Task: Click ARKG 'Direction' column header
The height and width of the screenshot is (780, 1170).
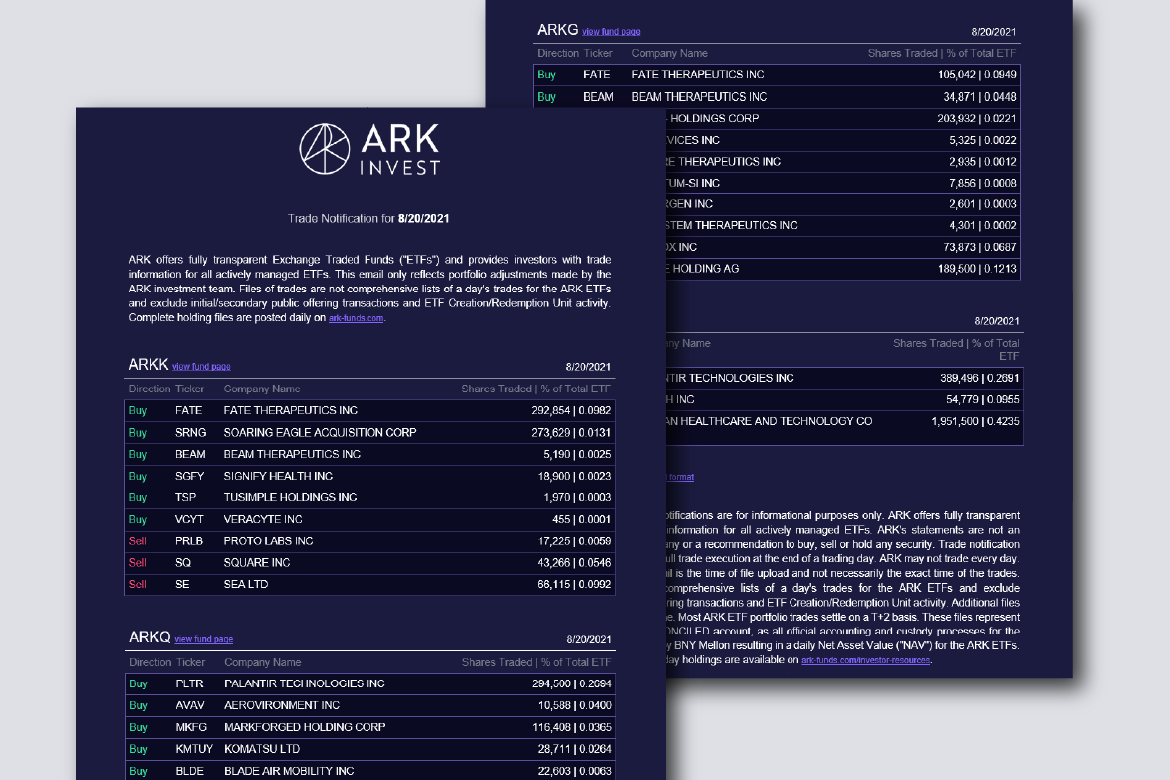Action: (558, 54)
